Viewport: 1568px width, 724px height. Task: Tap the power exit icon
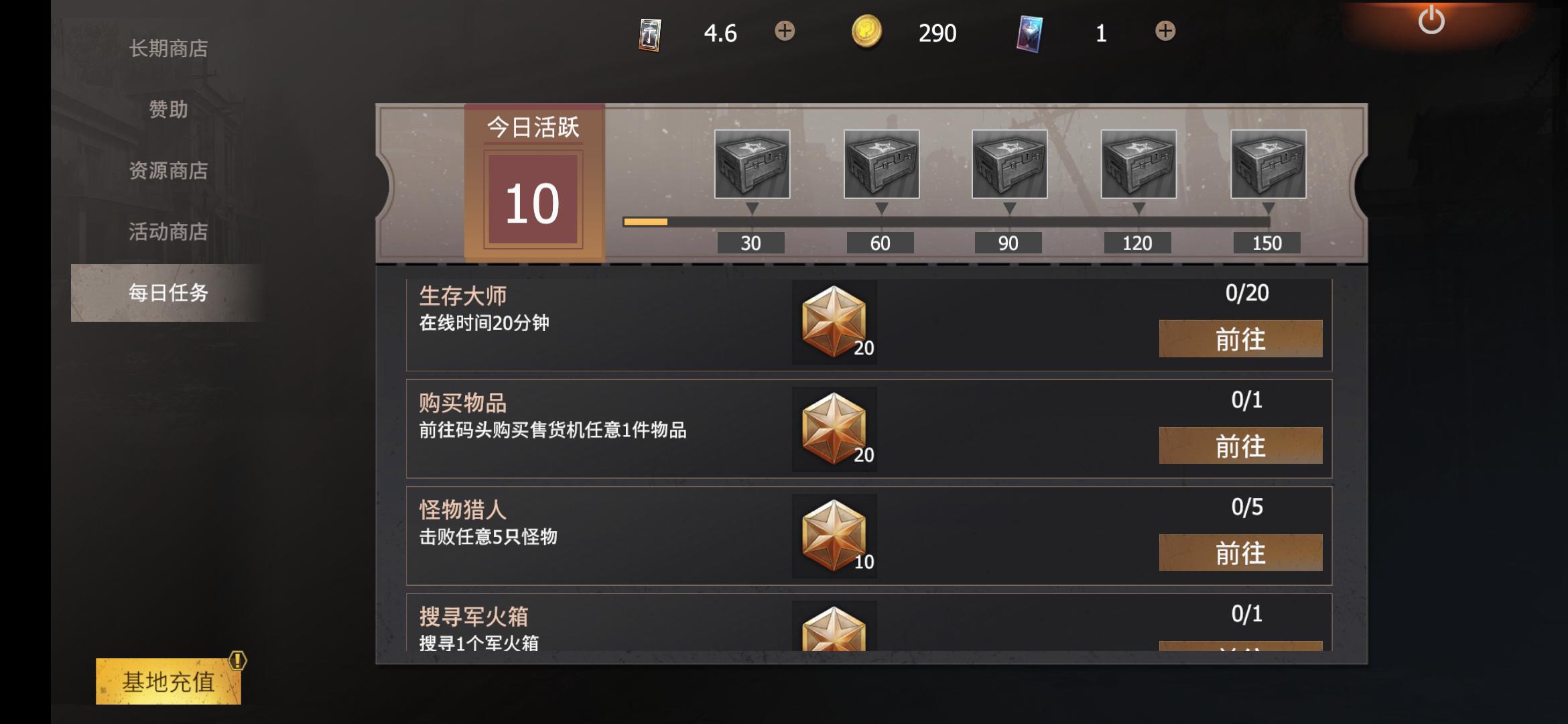(x=1431, y=20)
